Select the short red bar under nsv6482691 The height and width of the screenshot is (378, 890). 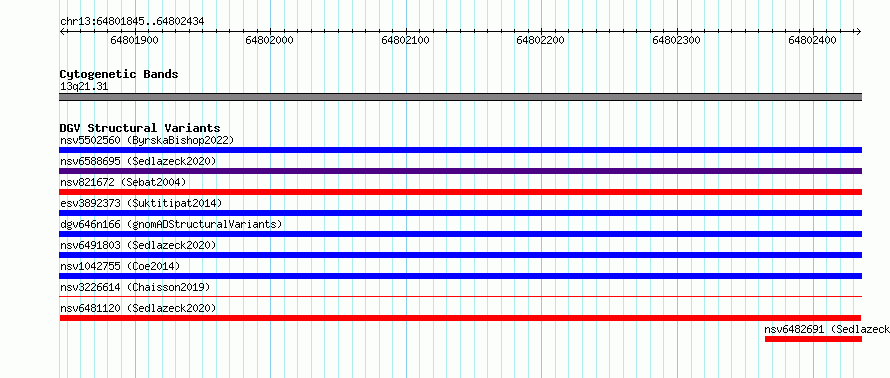(x=813, y=339)
